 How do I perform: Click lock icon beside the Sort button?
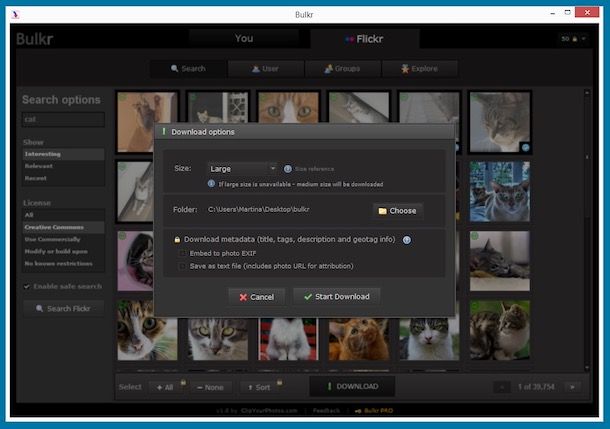point(279,383)
